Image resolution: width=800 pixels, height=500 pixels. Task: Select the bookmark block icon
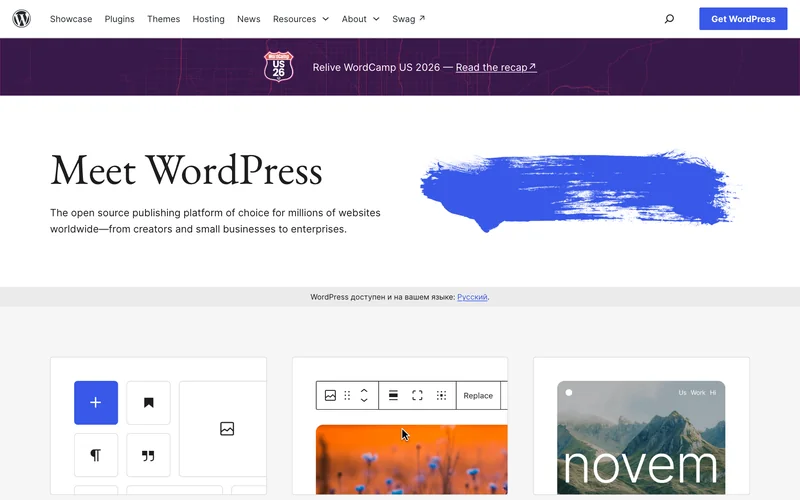pyautogui.click(x=148, y=403)
